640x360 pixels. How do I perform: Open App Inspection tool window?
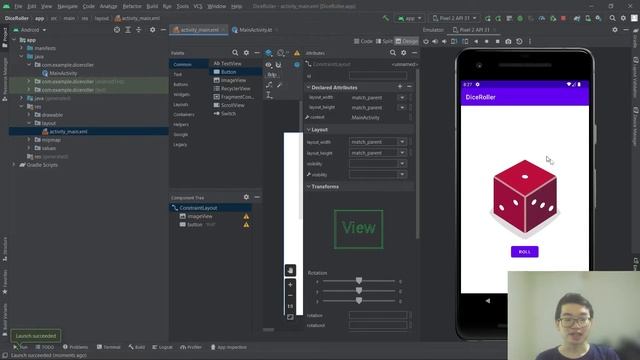[x=229, y=347]
